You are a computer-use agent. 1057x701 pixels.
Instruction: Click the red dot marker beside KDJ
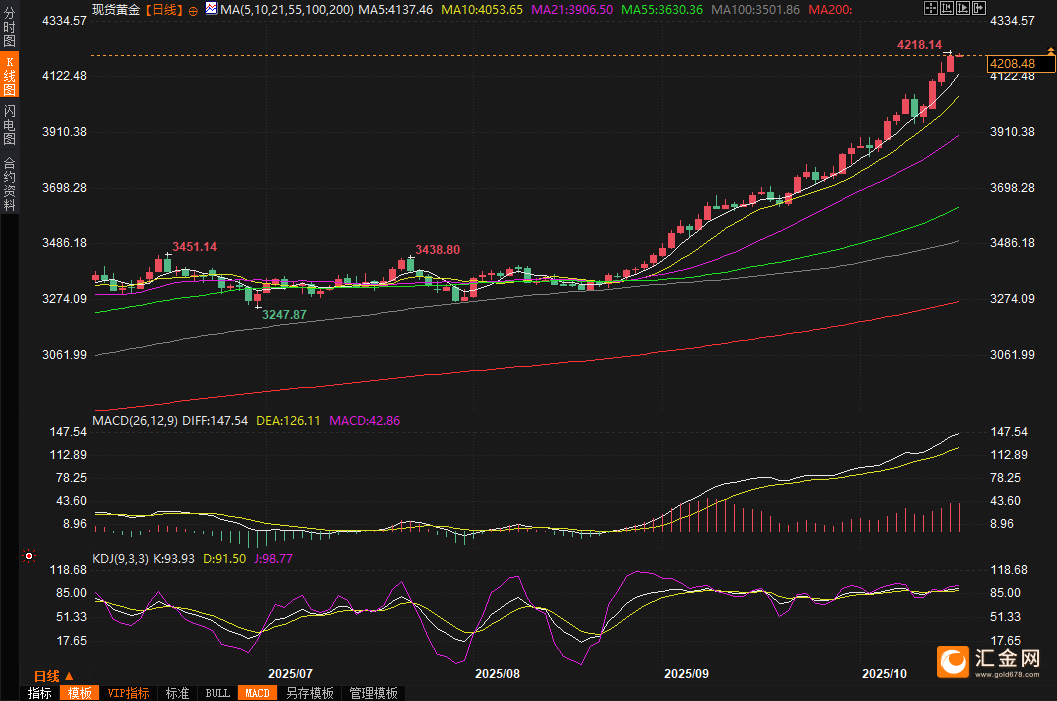29,555
